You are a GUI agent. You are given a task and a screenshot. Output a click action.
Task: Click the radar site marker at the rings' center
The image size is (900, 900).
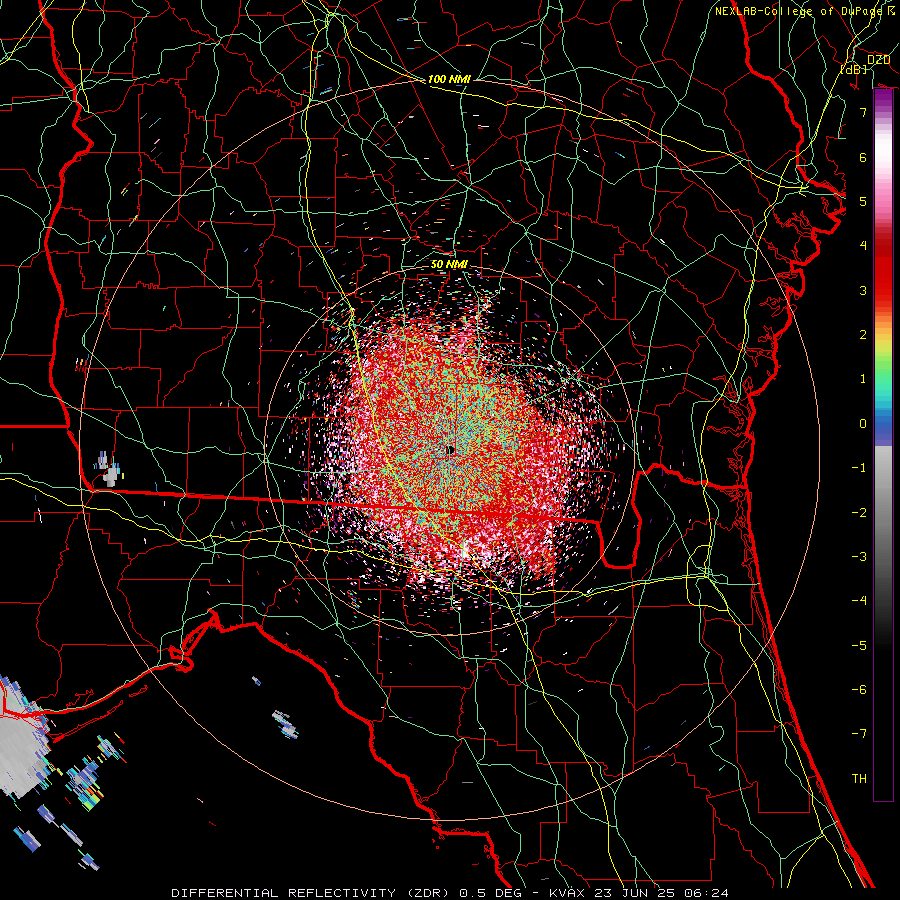[450, 451]
